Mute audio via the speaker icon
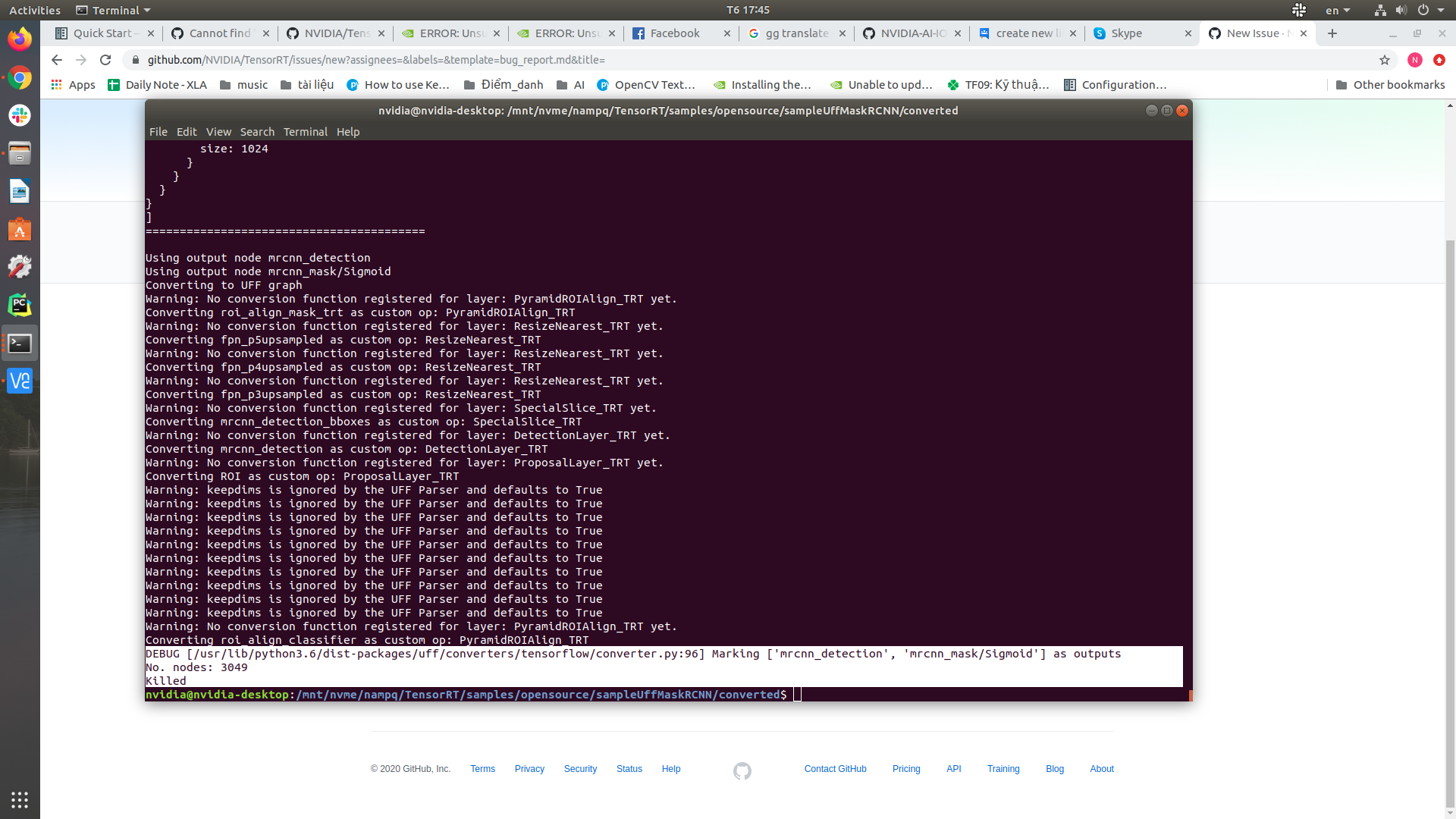Image resolution: width=1456 pixels, height=819 pixels. (x=1400, y=10)
